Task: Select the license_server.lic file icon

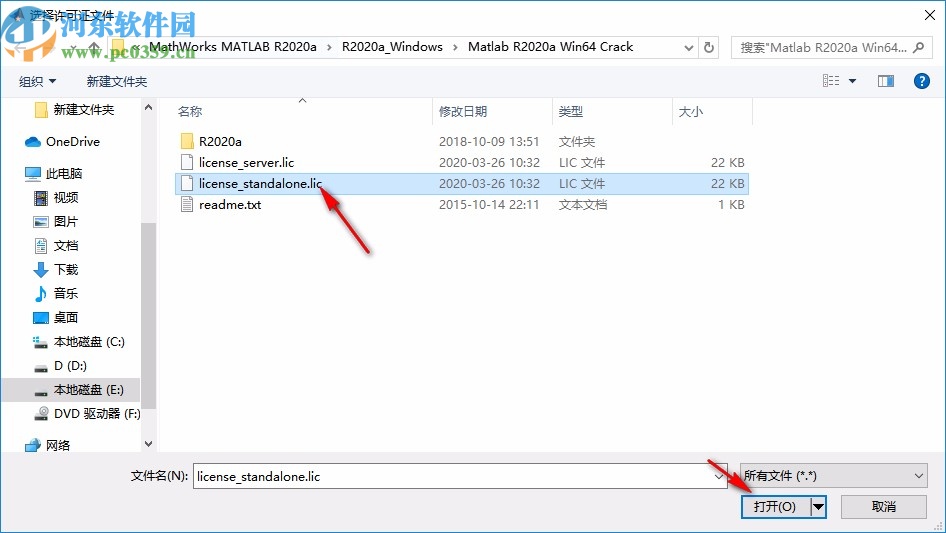Action: 187,162
